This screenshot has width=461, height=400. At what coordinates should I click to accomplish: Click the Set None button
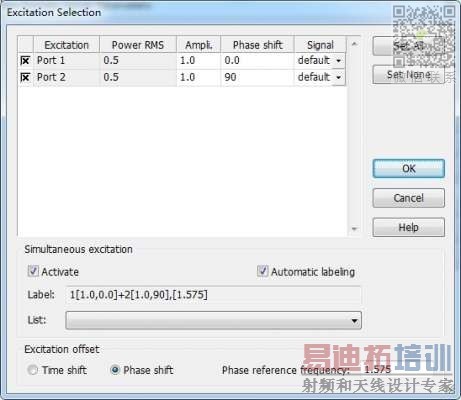pos(408,74)
